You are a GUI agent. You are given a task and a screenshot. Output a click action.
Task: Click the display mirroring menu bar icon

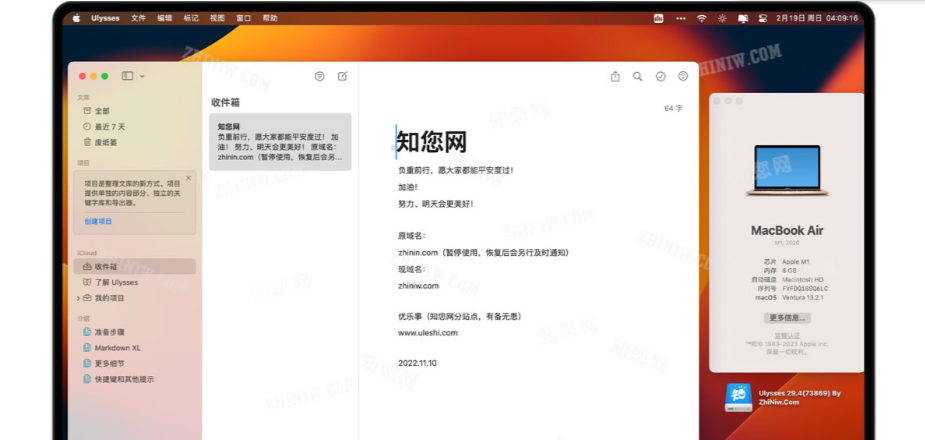[x=743, y=18]
